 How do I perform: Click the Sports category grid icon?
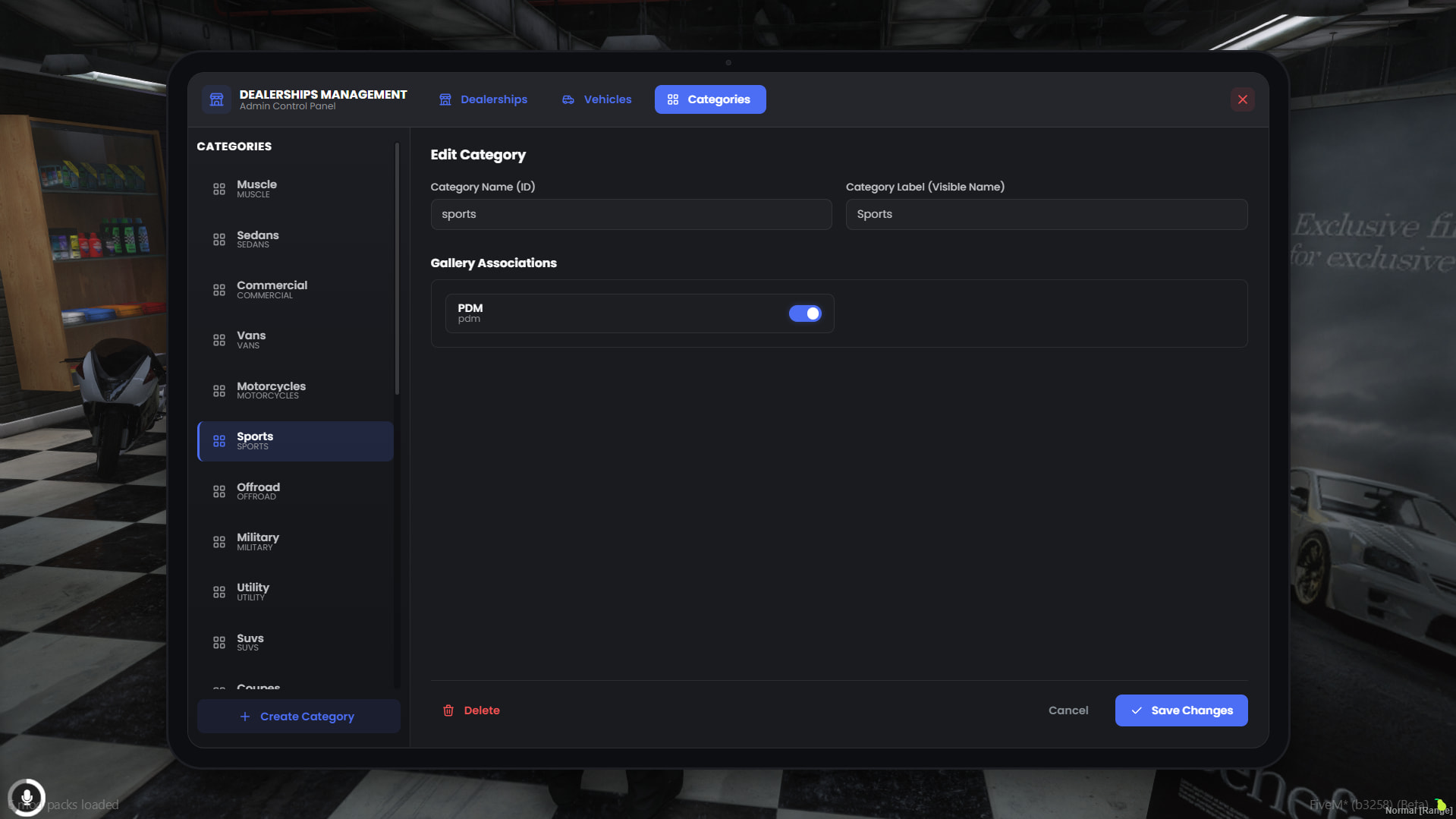pyautogui.click(x=219, y=441)
